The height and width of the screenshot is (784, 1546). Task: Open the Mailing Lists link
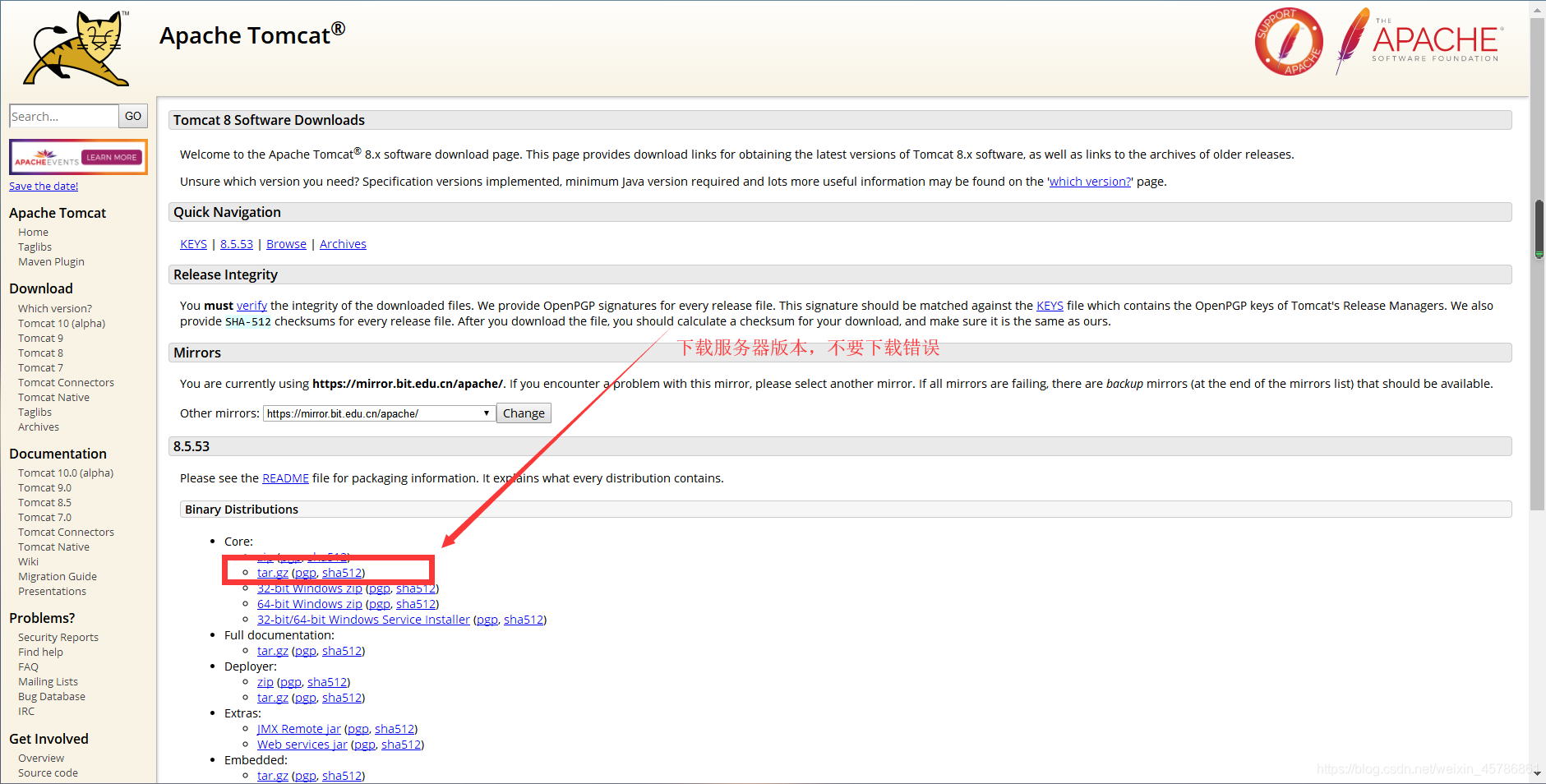(x=48, y=682)
